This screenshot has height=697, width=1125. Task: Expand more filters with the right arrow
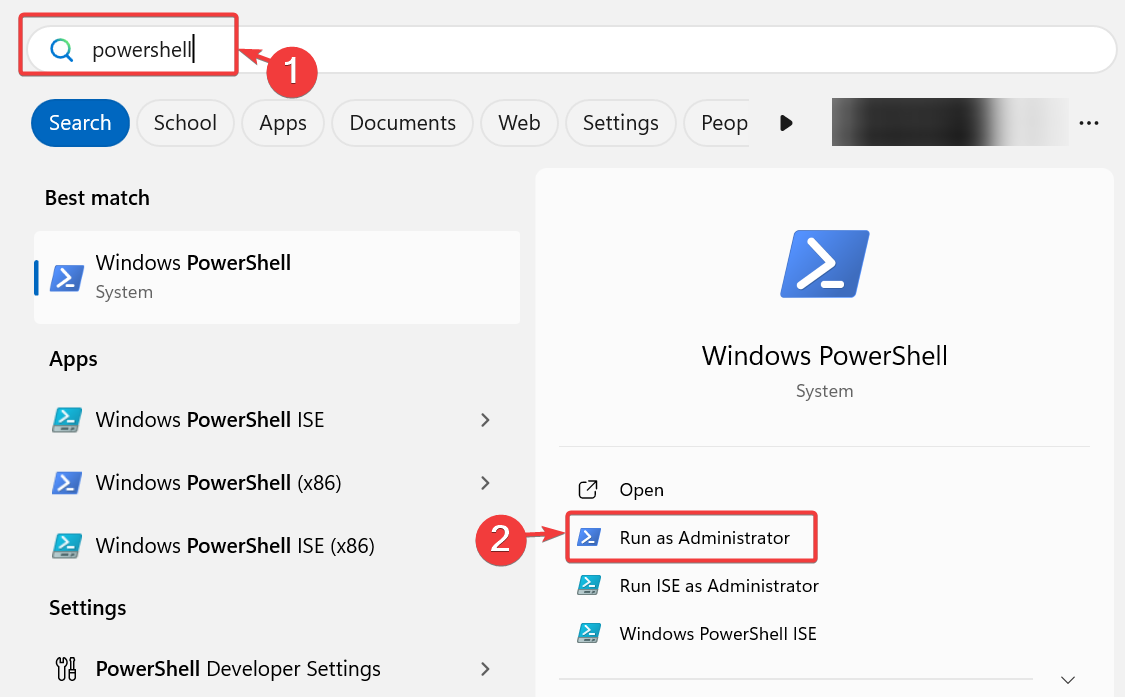(x=786, y=122)
